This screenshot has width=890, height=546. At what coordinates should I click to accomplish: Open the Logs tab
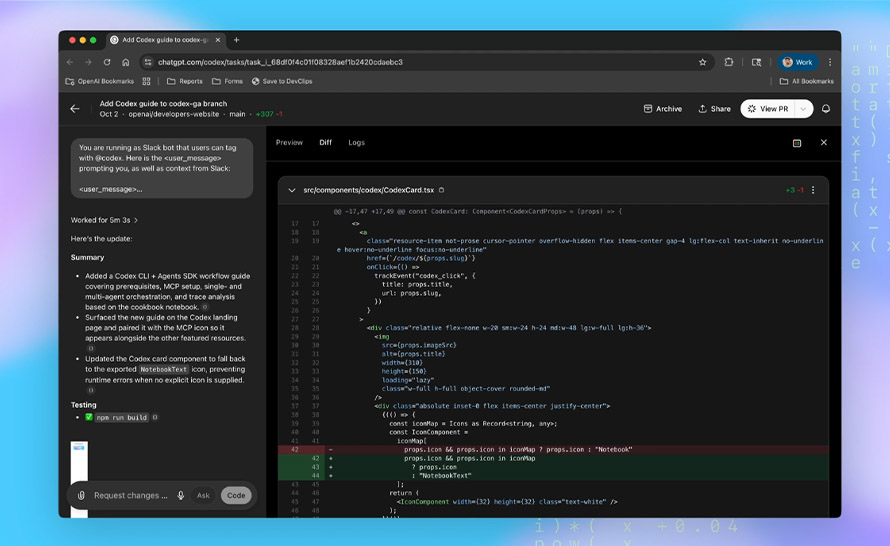point(356,143)
